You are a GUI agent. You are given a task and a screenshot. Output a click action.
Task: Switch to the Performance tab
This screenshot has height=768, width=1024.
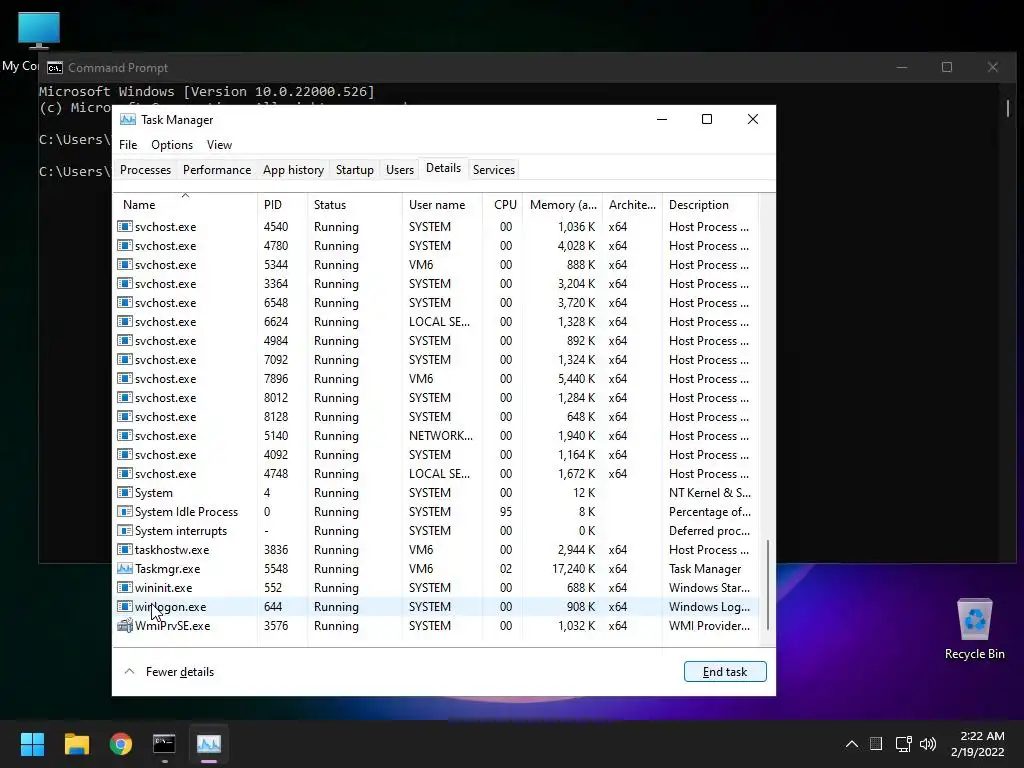point(217,170)
